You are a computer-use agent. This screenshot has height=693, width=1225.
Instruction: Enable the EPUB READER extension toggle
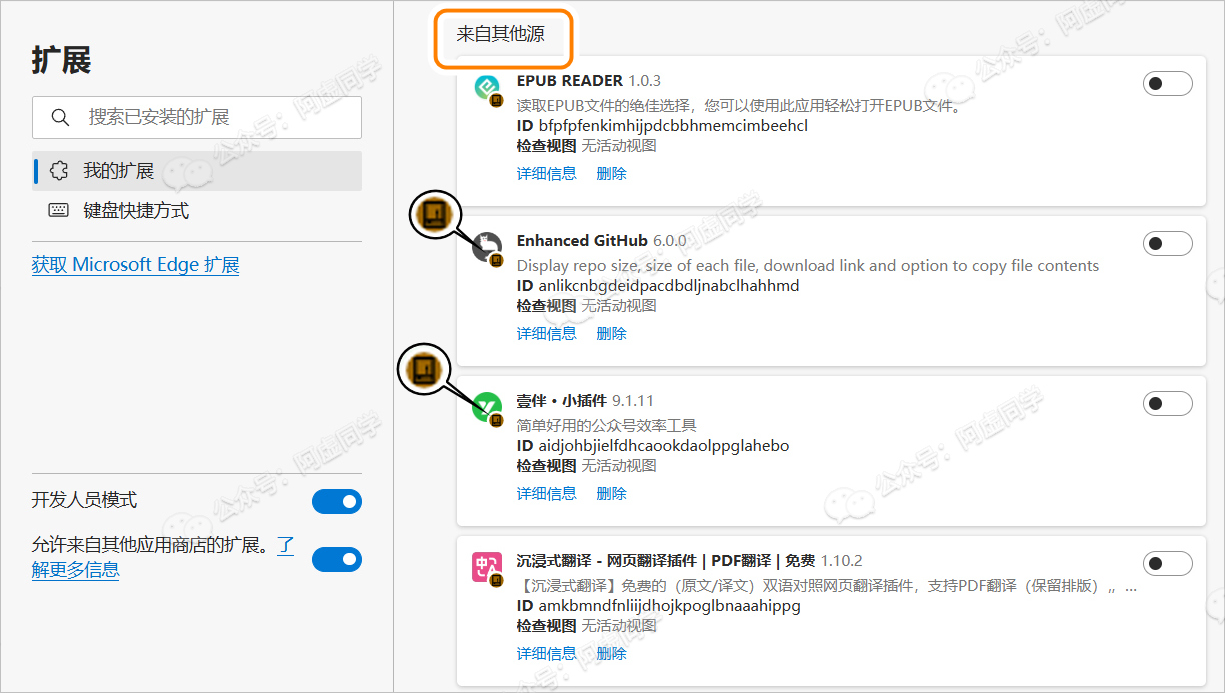point(1167,84)
